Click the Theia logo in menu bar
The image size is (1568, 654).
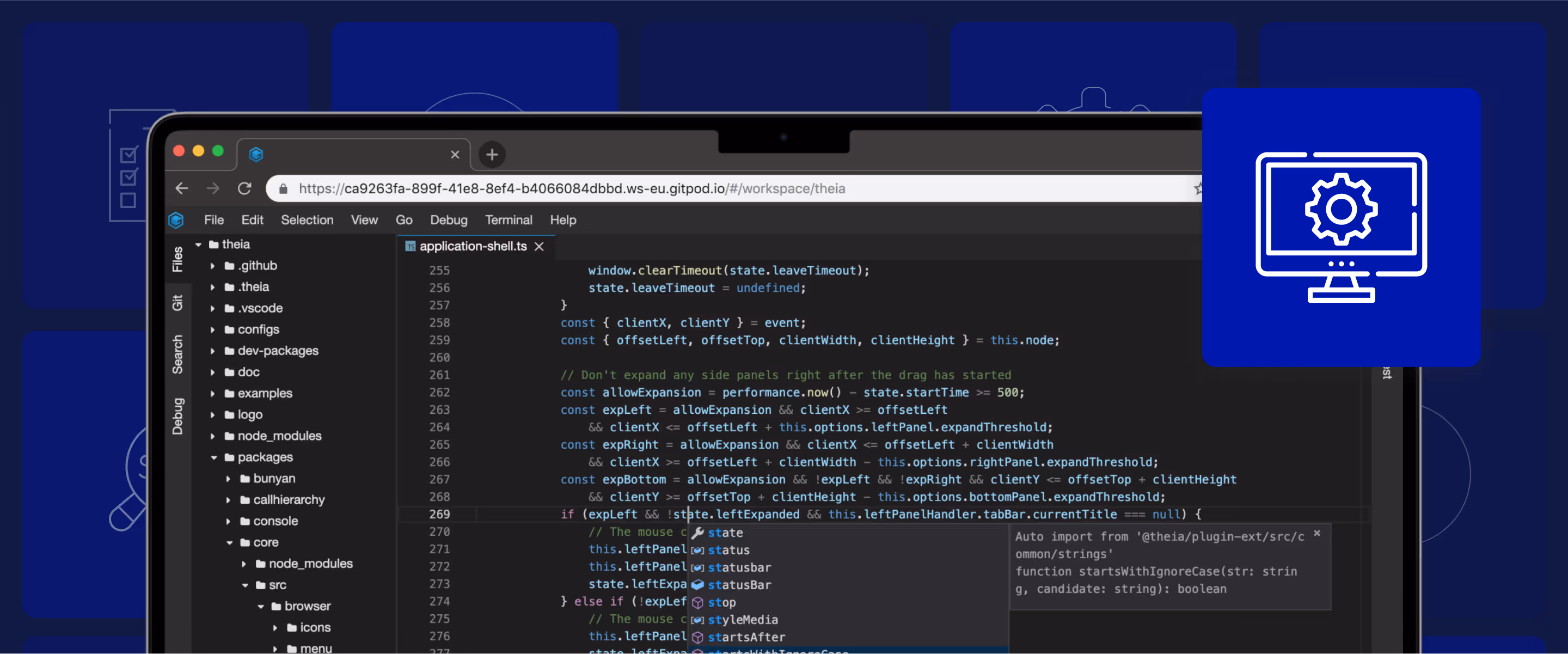click(176, 220)
